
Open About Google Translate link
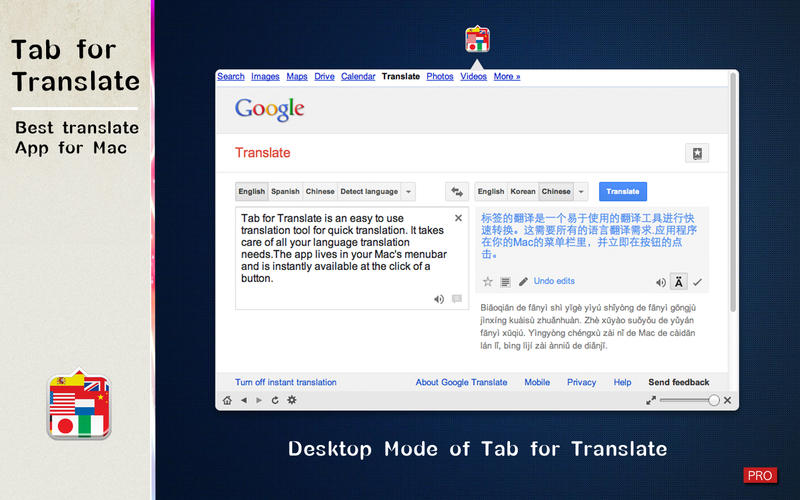pos(461,382)
